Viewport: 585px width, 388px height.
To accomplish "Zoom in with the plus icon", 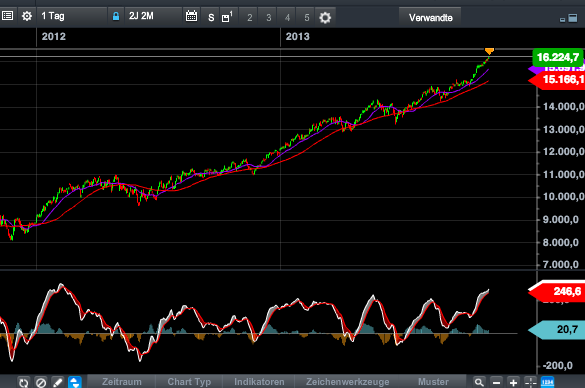I will click(x=513, y=382).
